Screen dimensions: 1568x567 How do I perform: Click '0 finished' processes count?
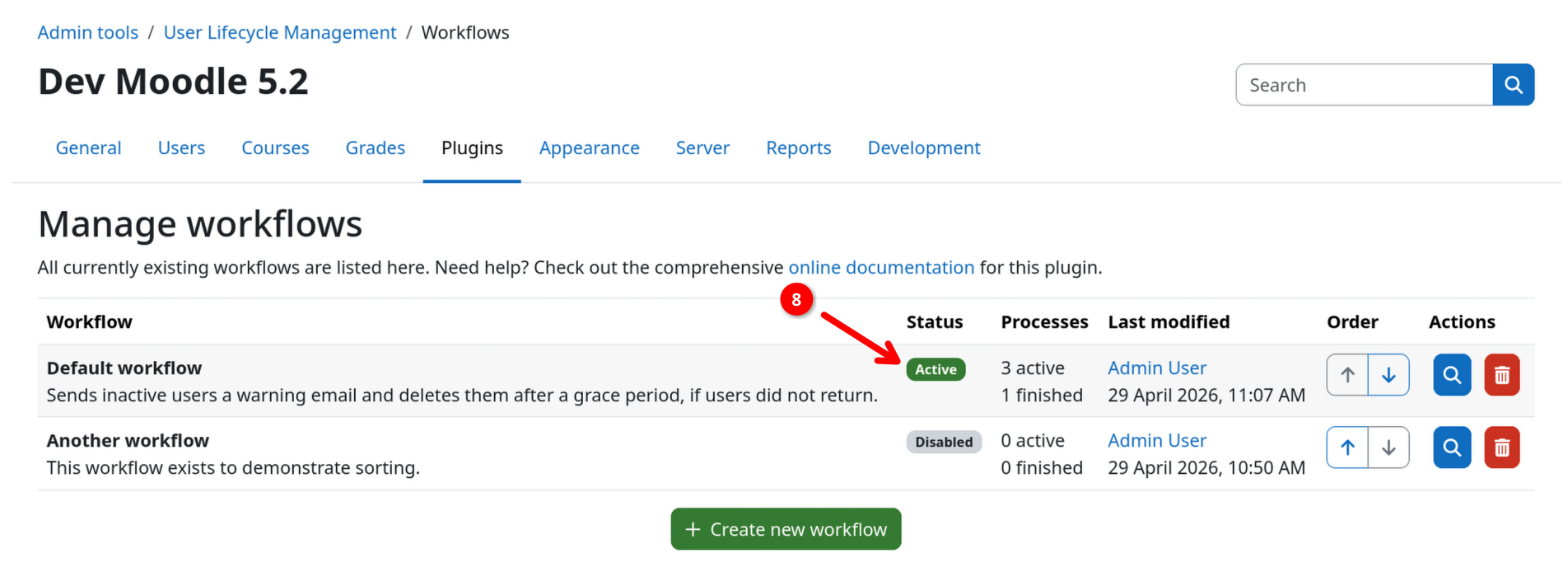tap(1042, 468)
